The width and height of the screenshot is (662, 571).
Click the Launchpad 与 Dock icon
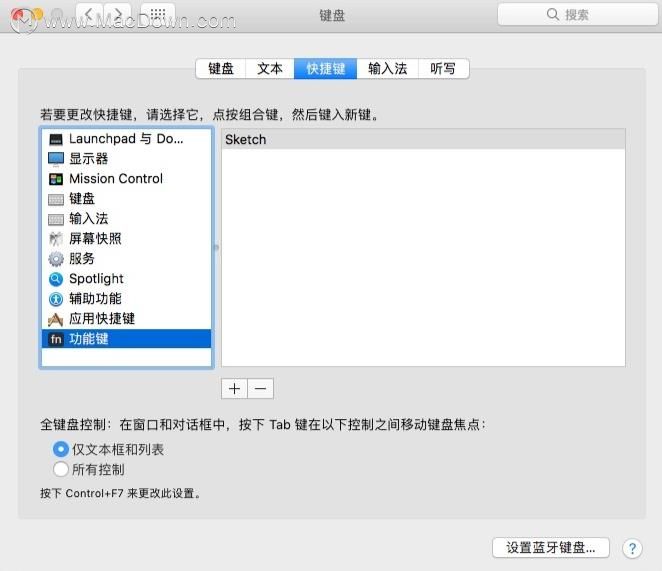56,139
